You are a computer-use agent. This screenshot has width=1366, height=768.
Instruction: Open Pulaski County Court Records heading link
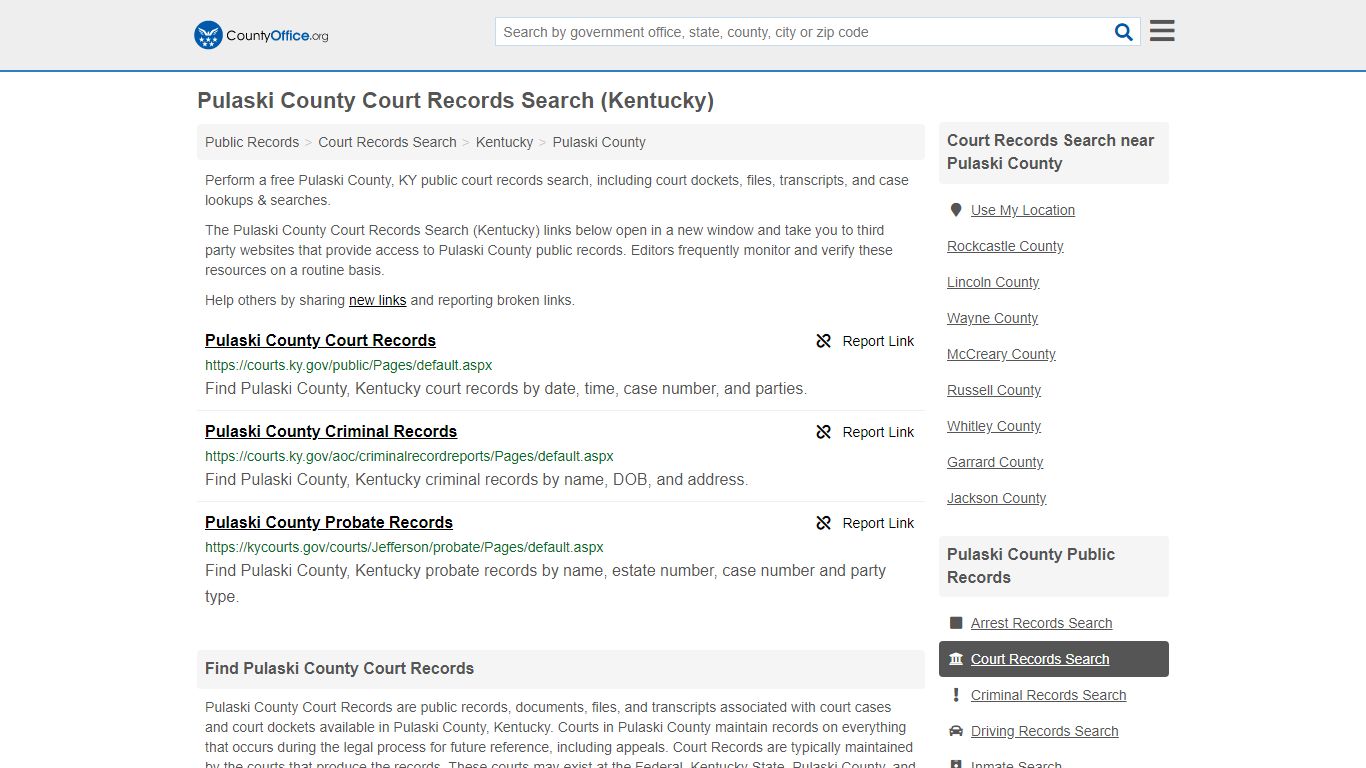(320, 340)
